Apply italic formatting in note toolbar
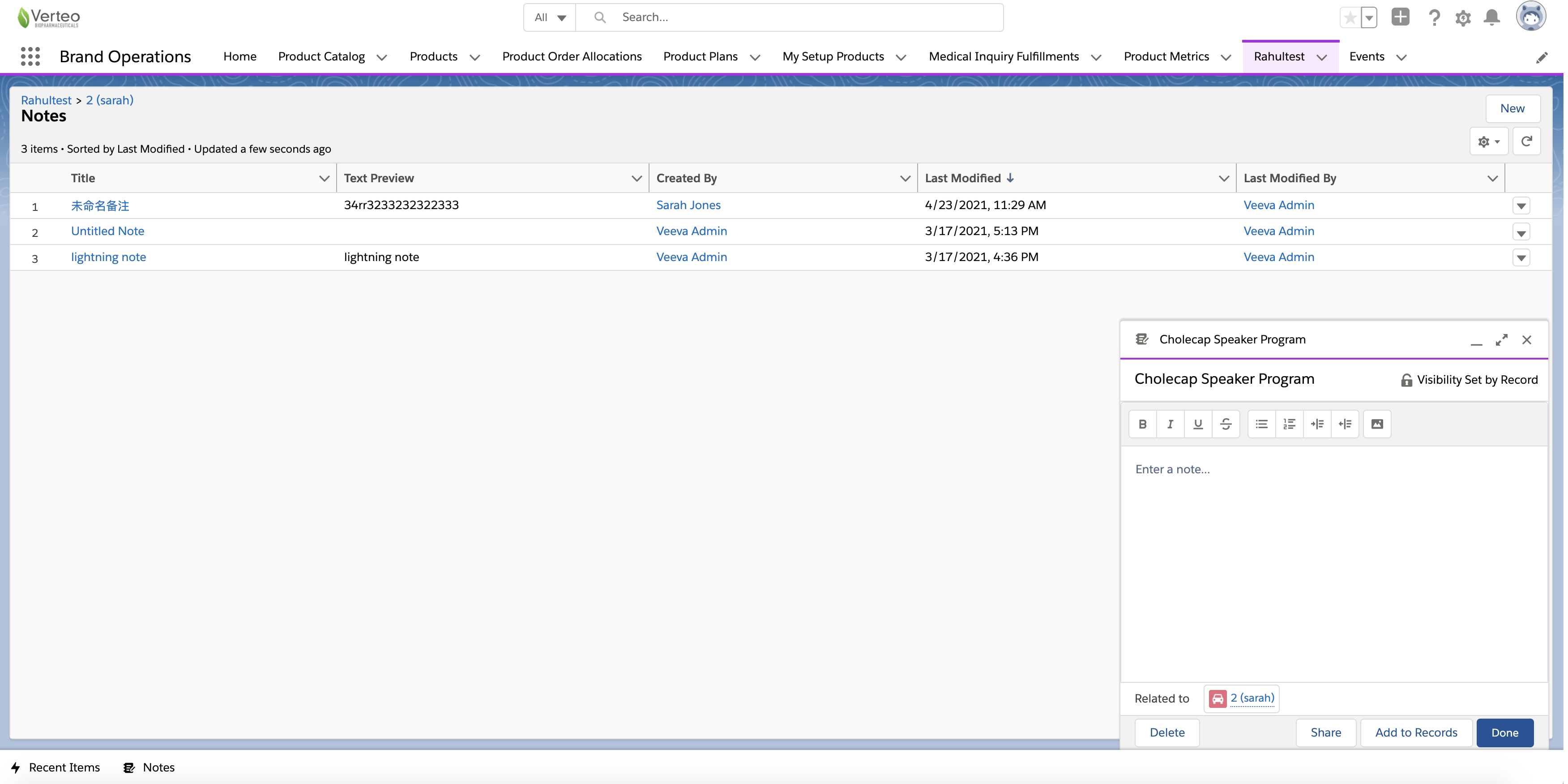The width and height of the screenshot is (1568, 784). click(x=1170, y=424)
